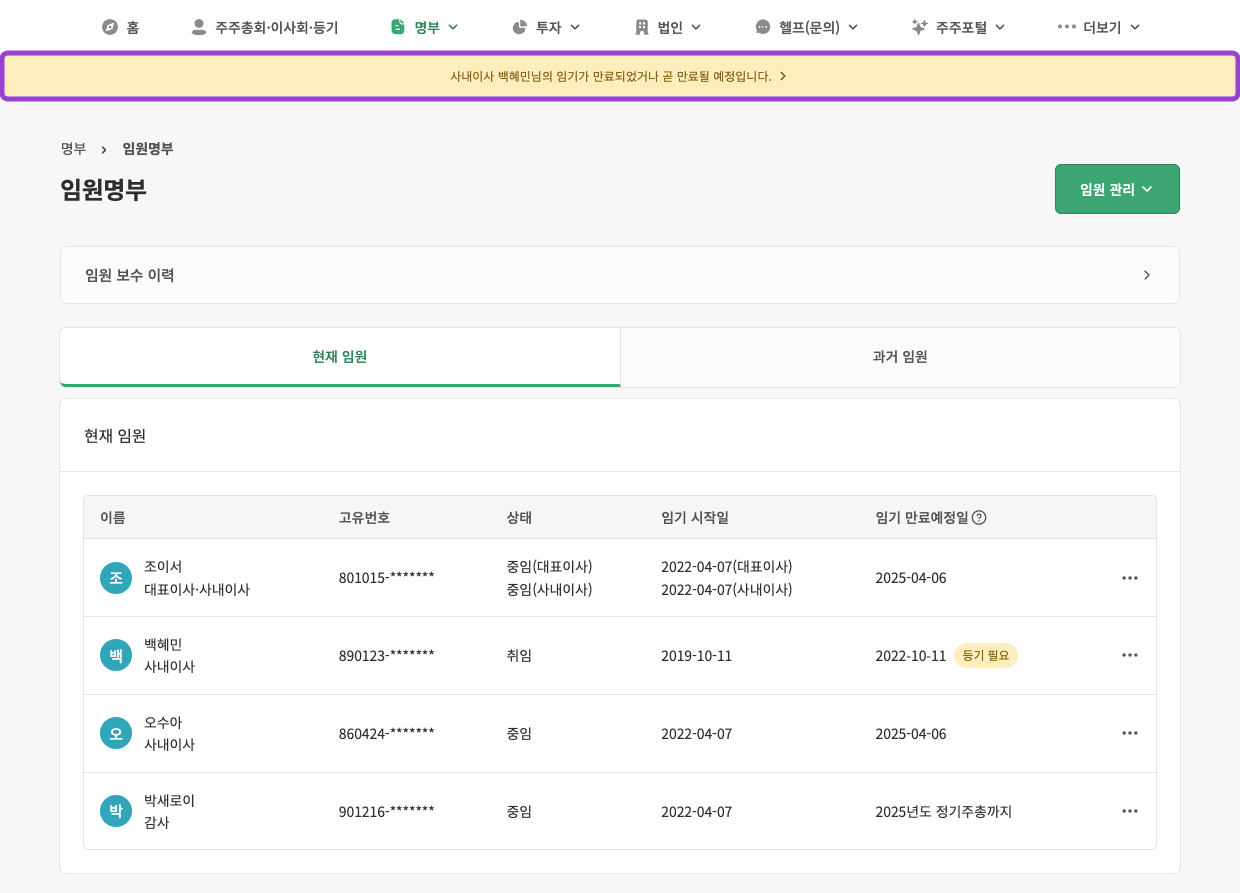Open the row actions menu for 박새로이
Viewport: 1240px width, 893px height.
coord(1130,811)
